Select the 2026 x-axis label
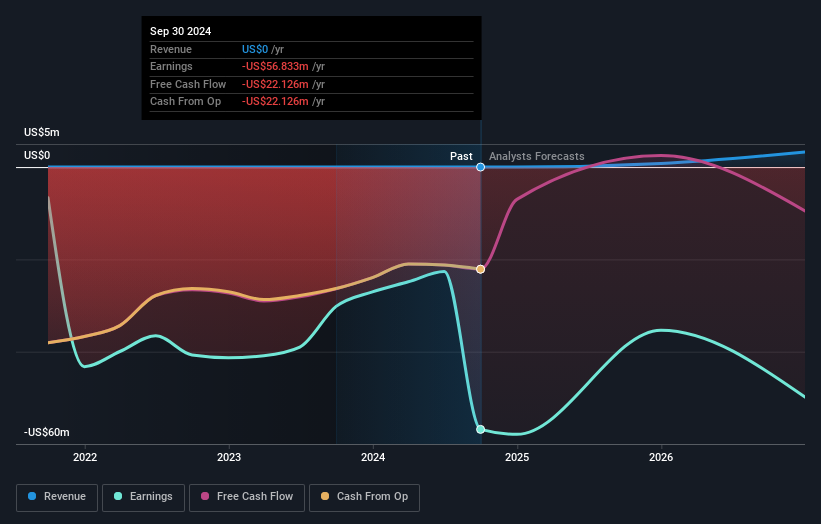Viewport: 821px width, 524px height. click(x=661, y=457)
